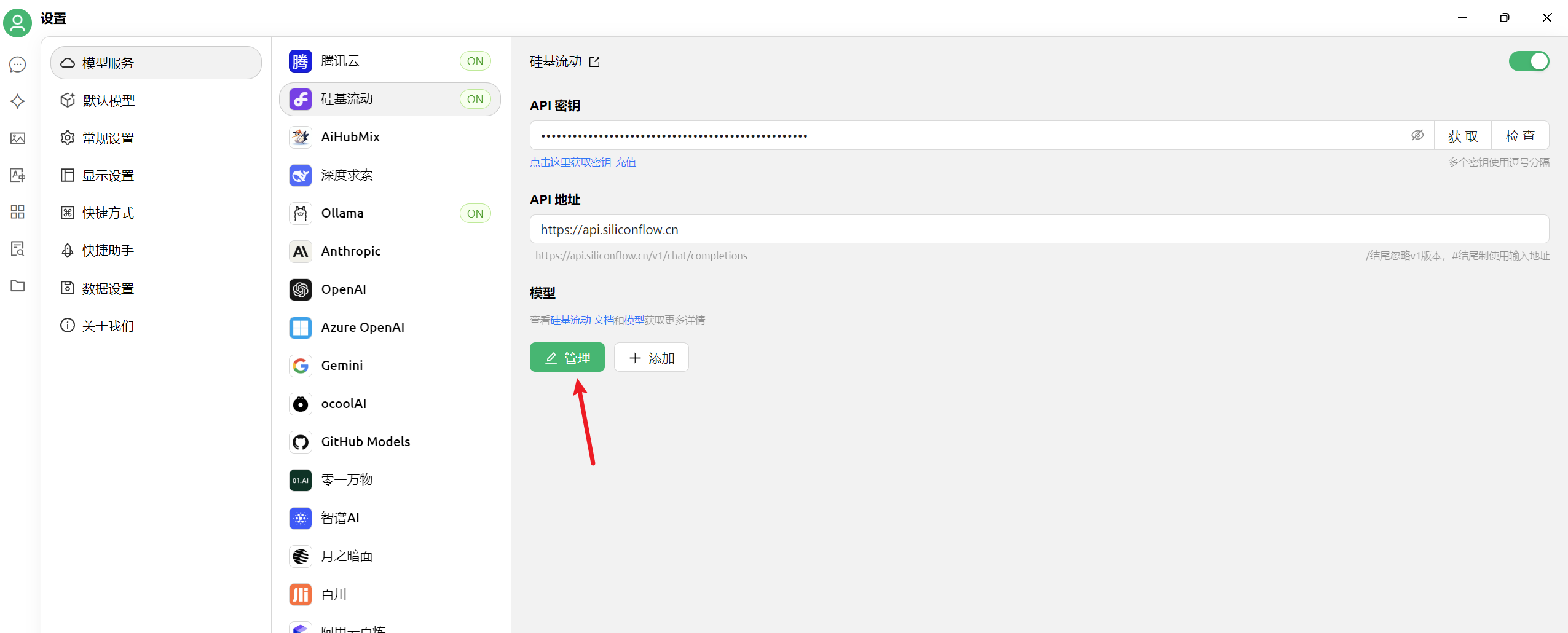Open the 常规设置 settings section

tap(156, 138)
